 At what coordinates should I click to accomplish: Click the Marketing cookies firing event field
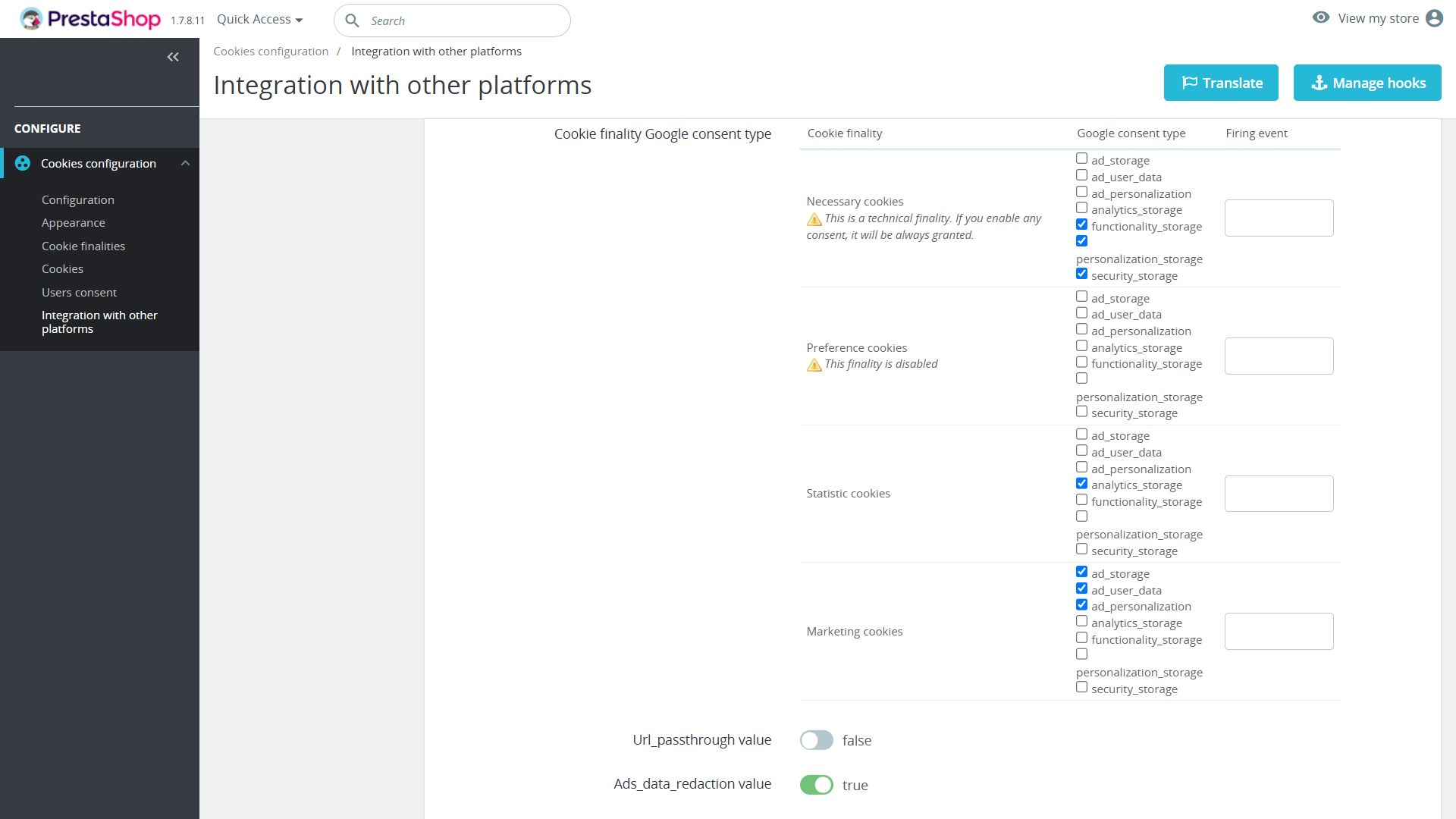click(1279, 631)
